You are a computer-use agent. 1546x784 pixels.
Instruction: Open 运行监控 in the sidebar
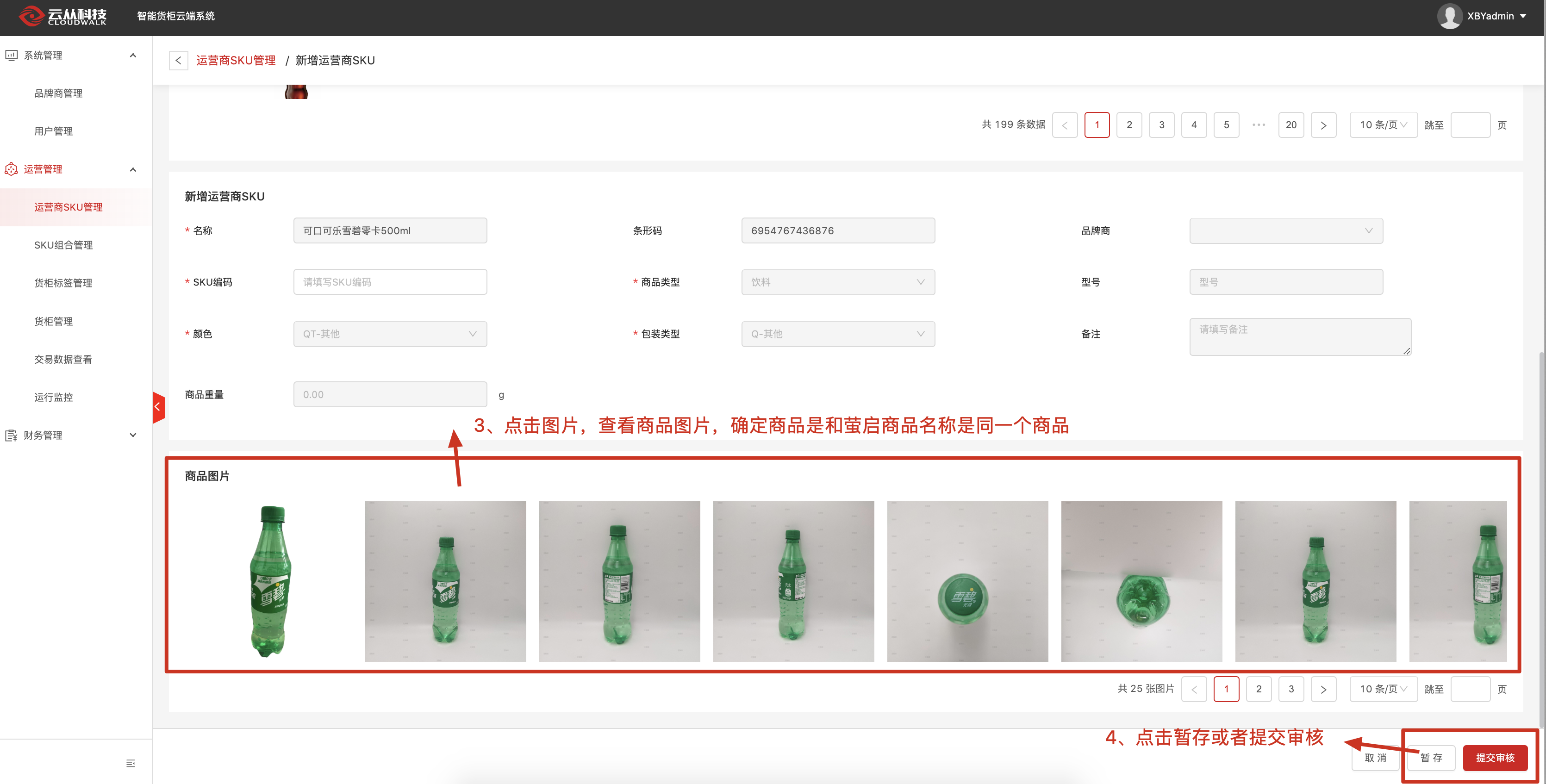tap(53, 397)
